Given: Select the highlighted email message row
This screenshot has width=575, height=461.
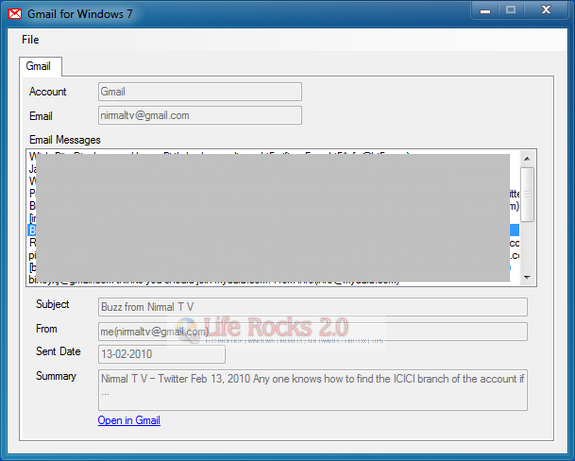Looking at the screenshot, I should pyautogui.click(x=274, y=230).
